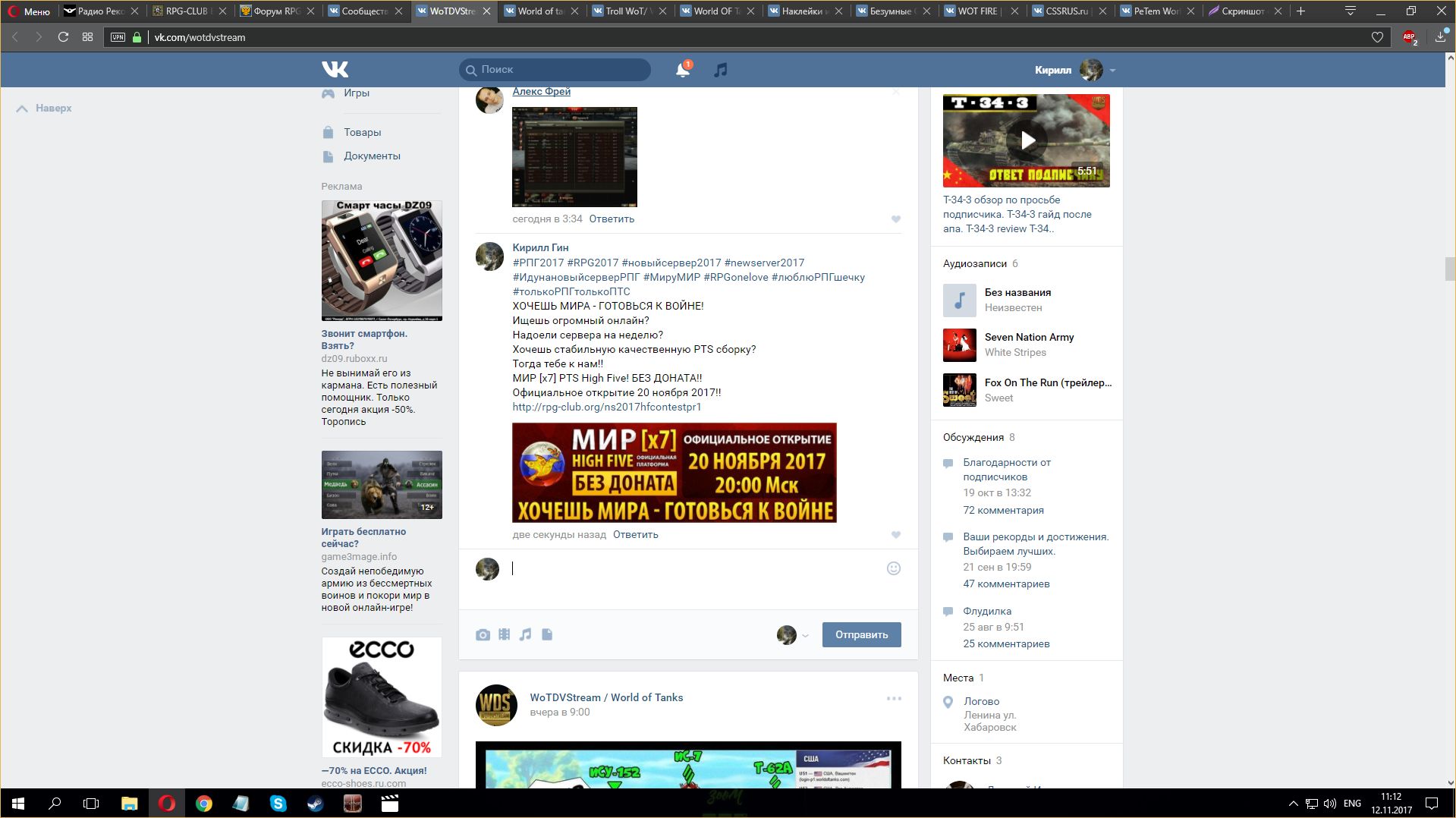Play Seven Nation Army track

tap(959, 345)
